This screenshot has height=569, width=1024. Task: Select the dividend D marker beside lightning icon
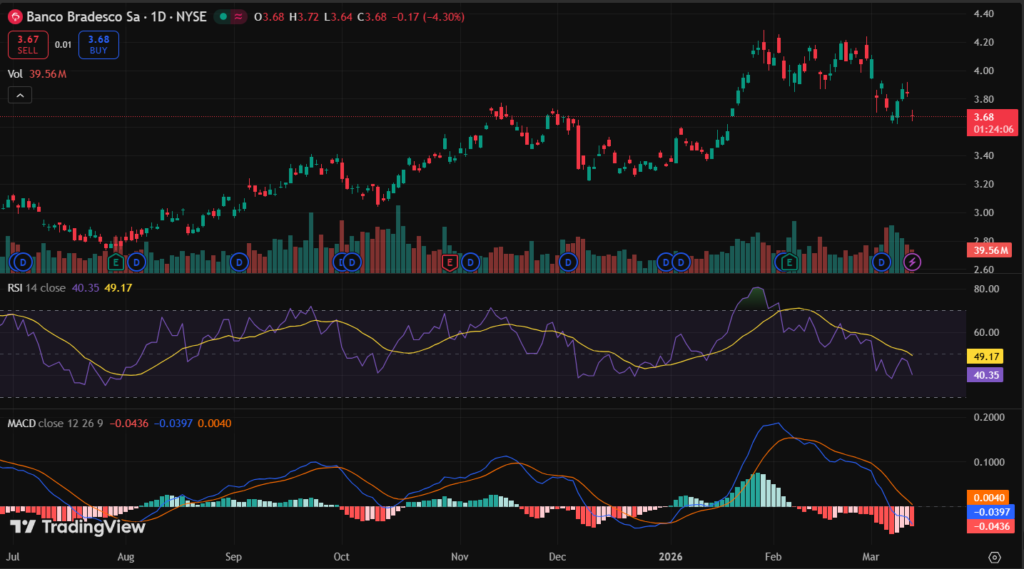coord(882,262)
